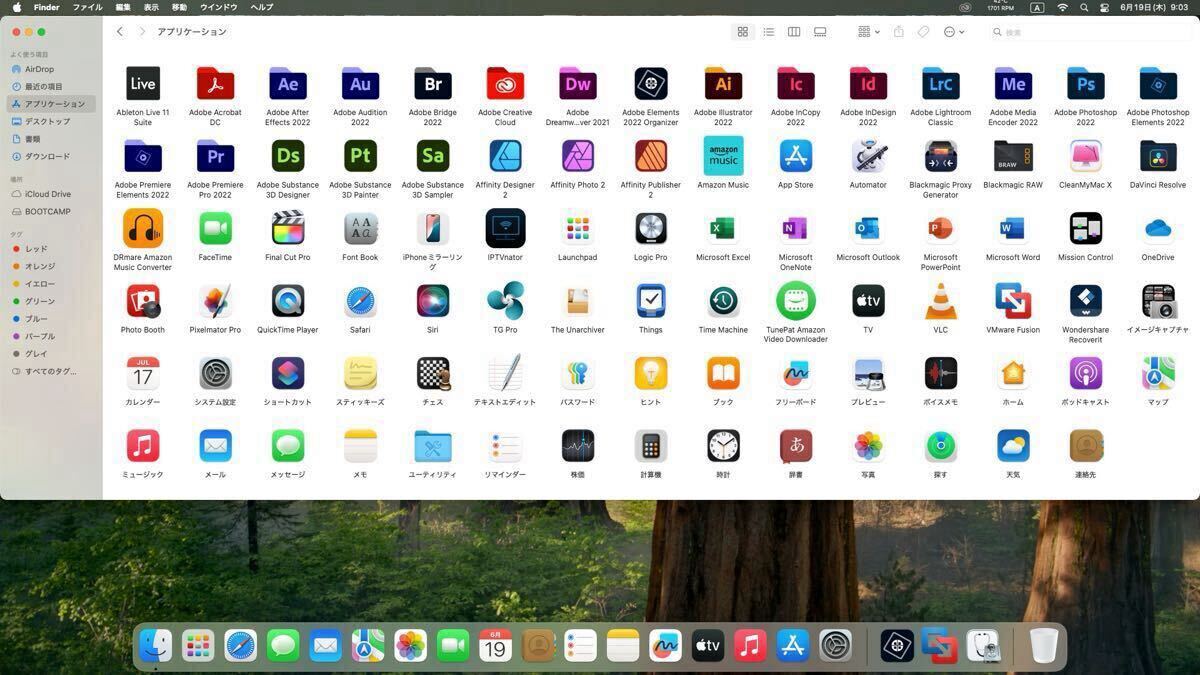Viewport: 1200px width, 675px height.
Task: Click the Adobe Illustrator 2022 icon
Action: [723, 84]
